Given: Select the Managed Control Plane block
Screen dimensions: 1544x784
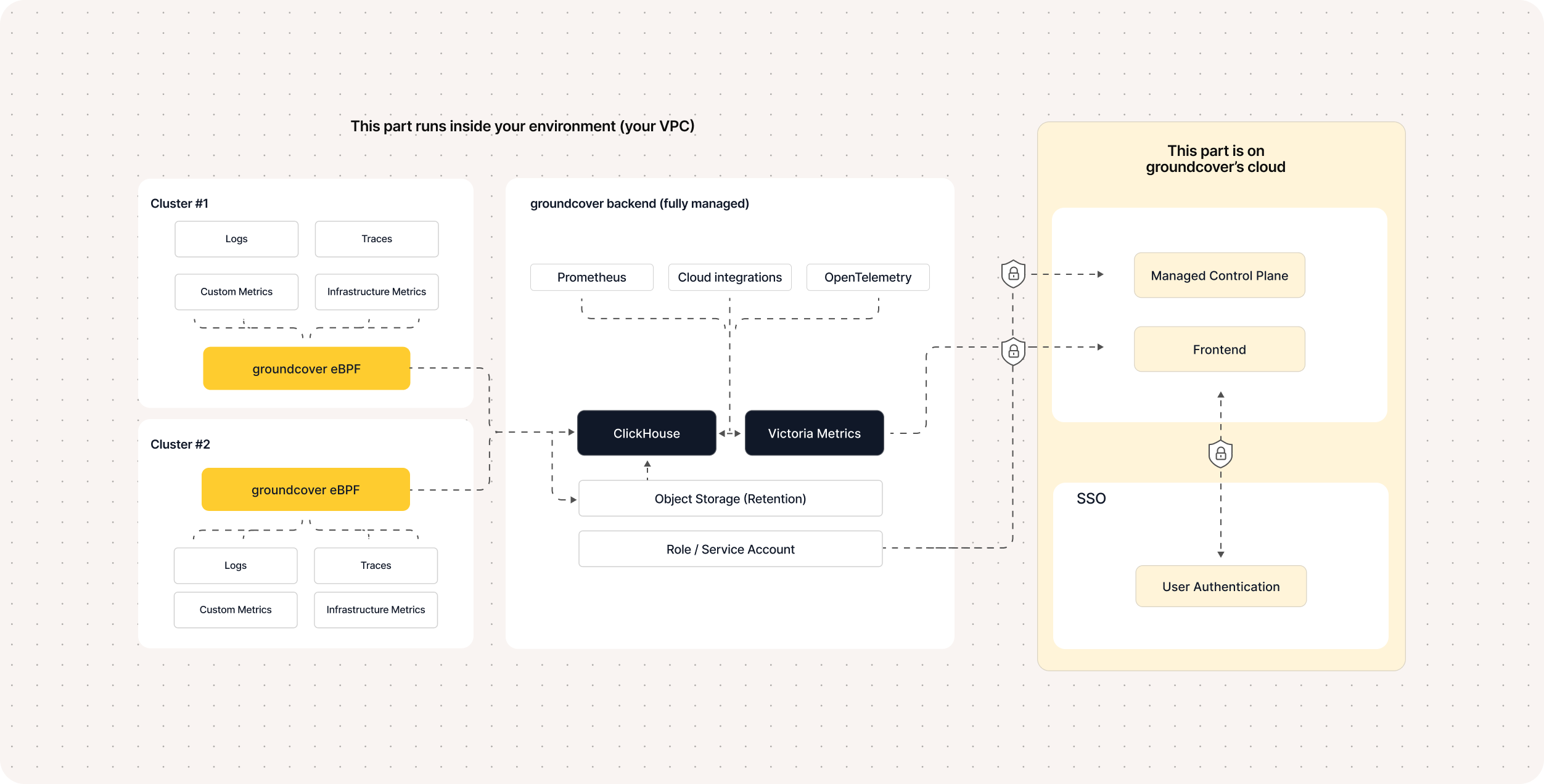Looking at the screenshot, I should (x=1220, y=276).
